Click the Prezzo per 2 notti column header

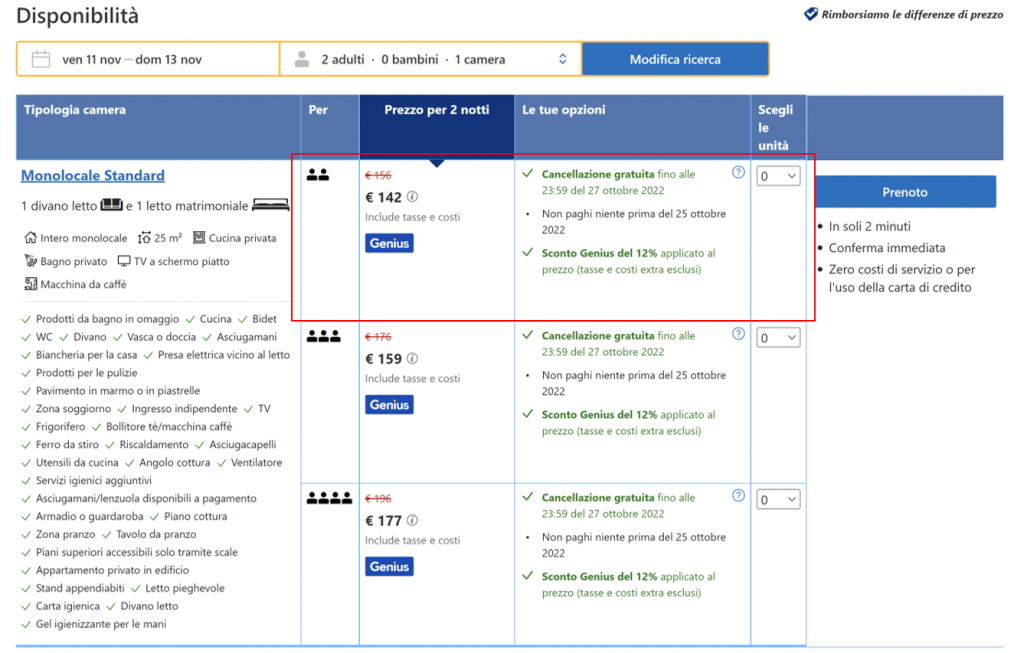(436, 110)
